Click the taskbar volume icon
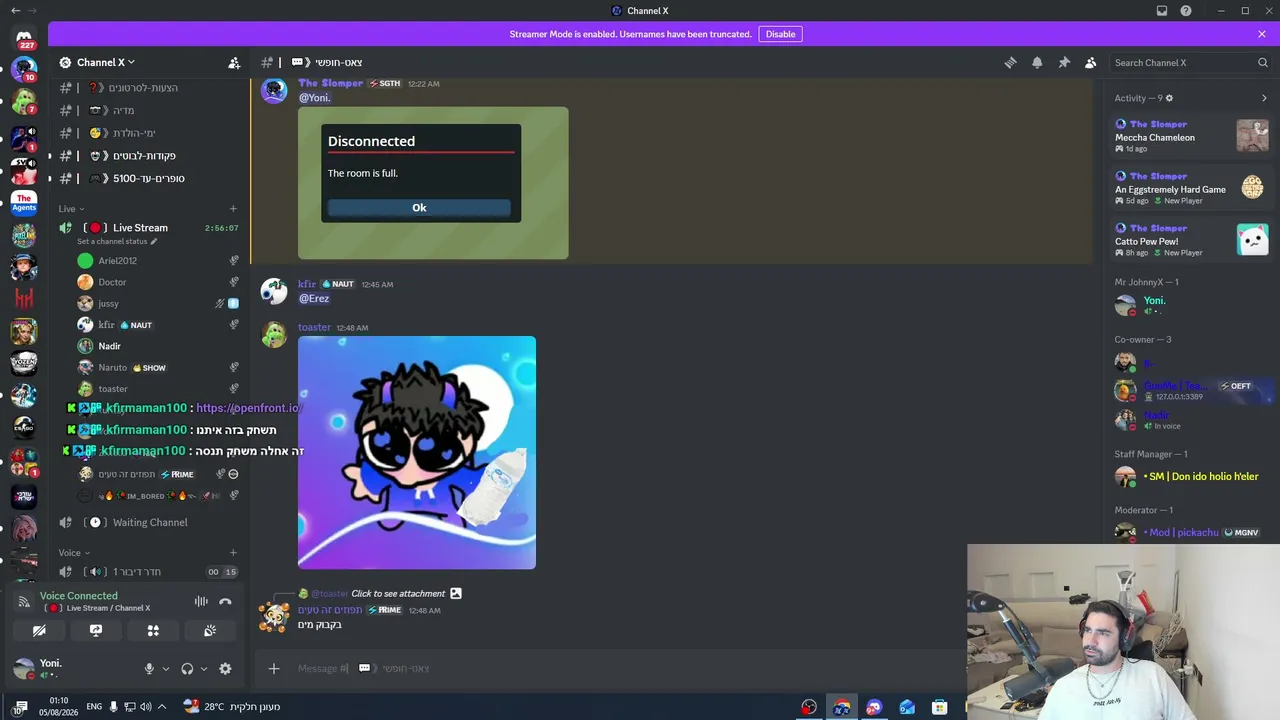1280x720 pixels. [x=145, y=707]
